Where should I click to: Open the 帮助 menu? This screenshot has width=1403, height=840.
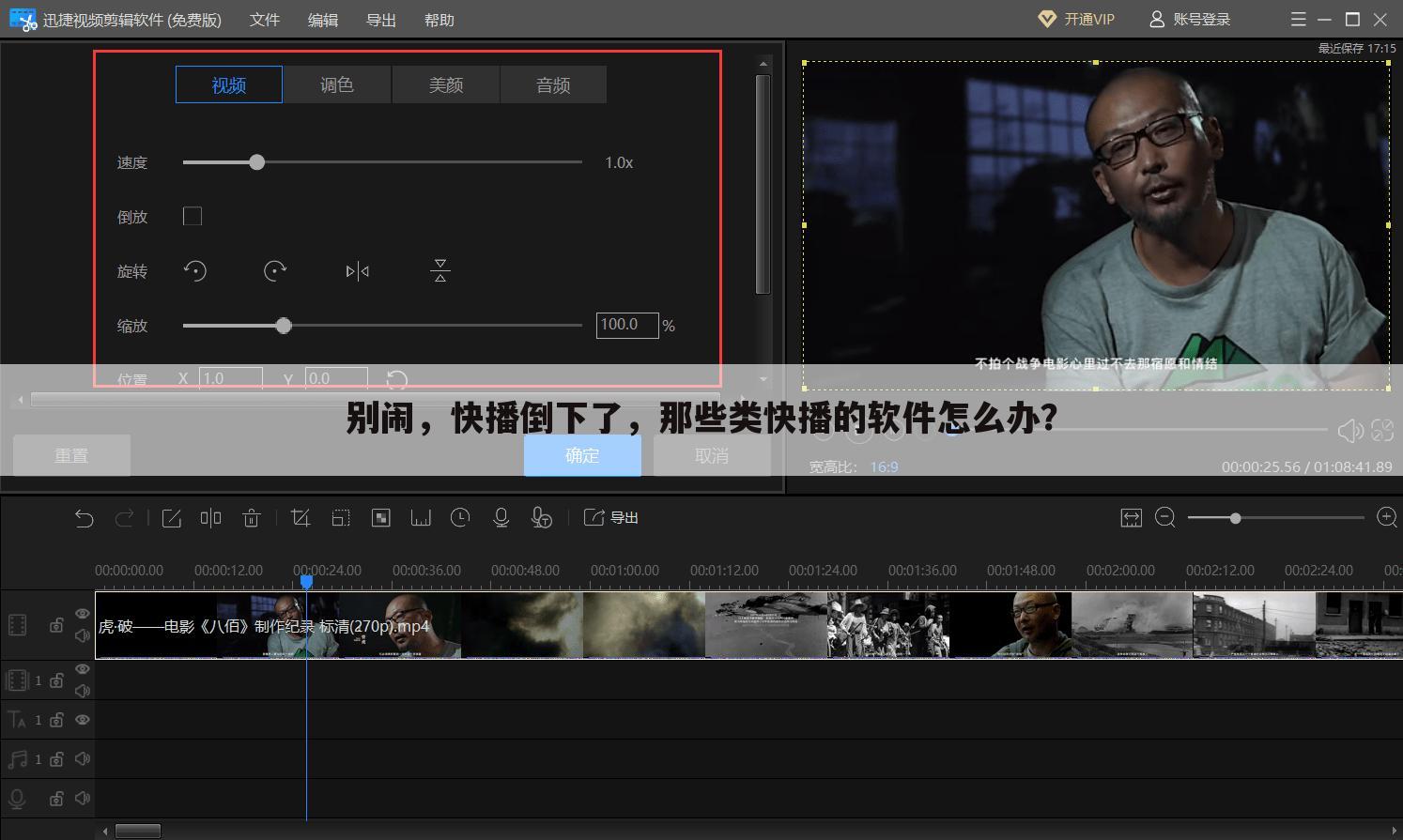pos(439,20)
